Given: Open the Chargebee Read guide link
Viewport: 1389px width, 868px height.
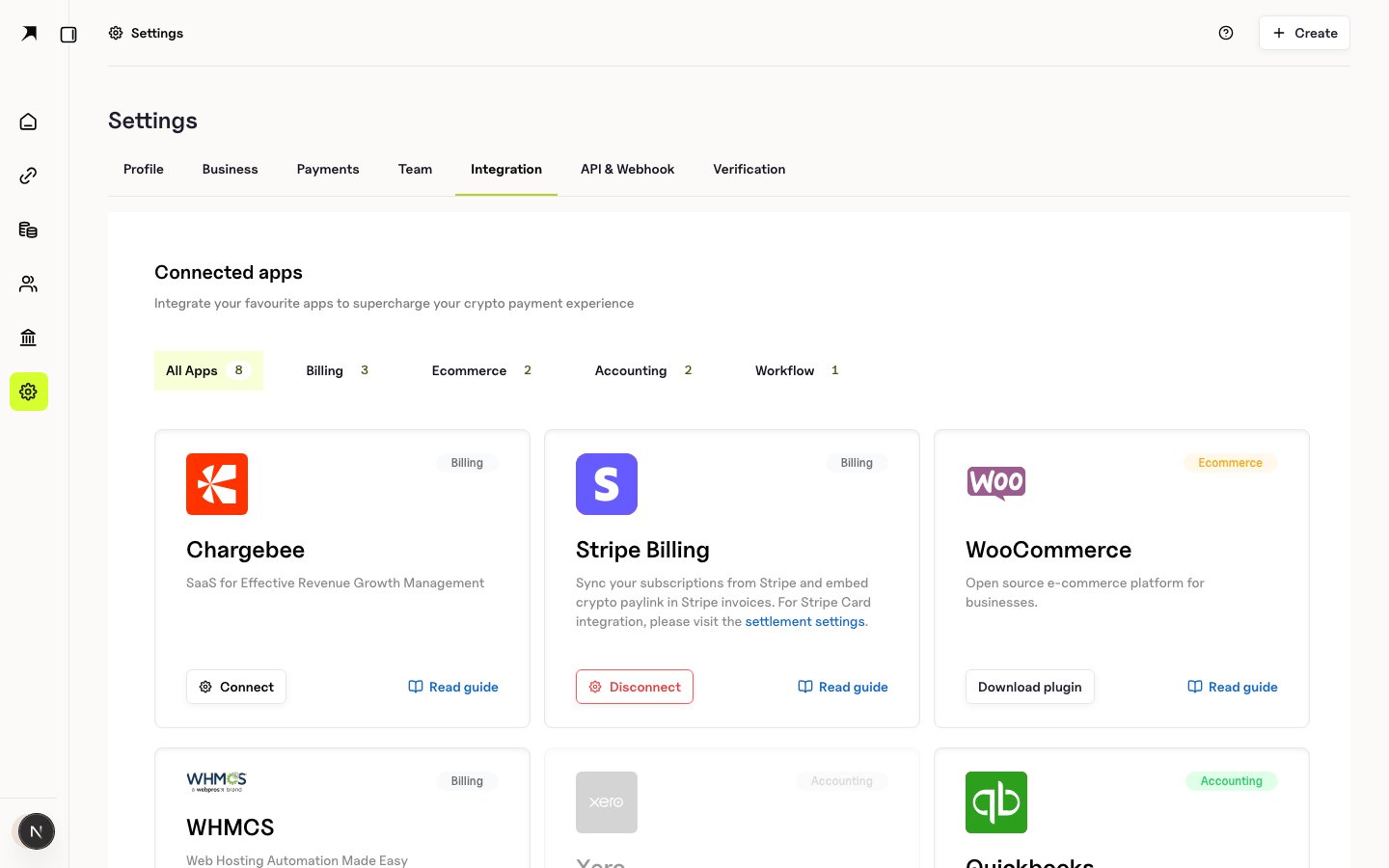Looking at the screenshot, I should tap(453, 687).
